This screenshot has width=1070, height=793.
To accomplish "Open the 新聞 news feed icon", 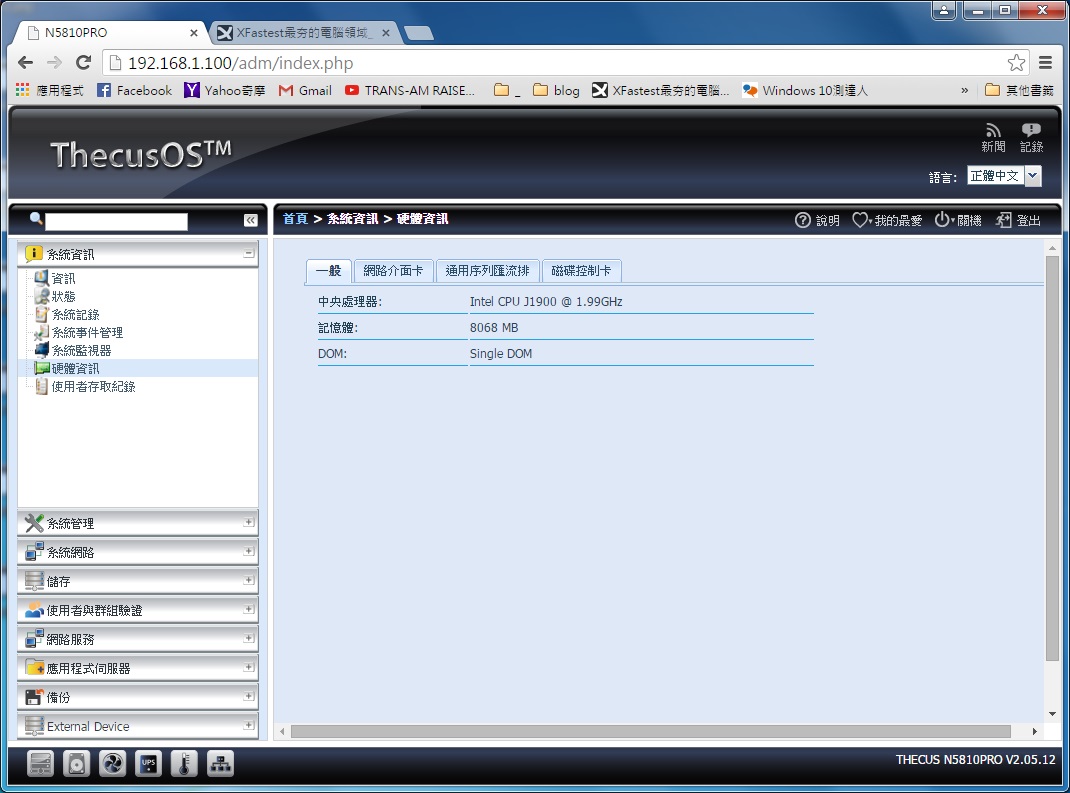I will pos(993,138).
